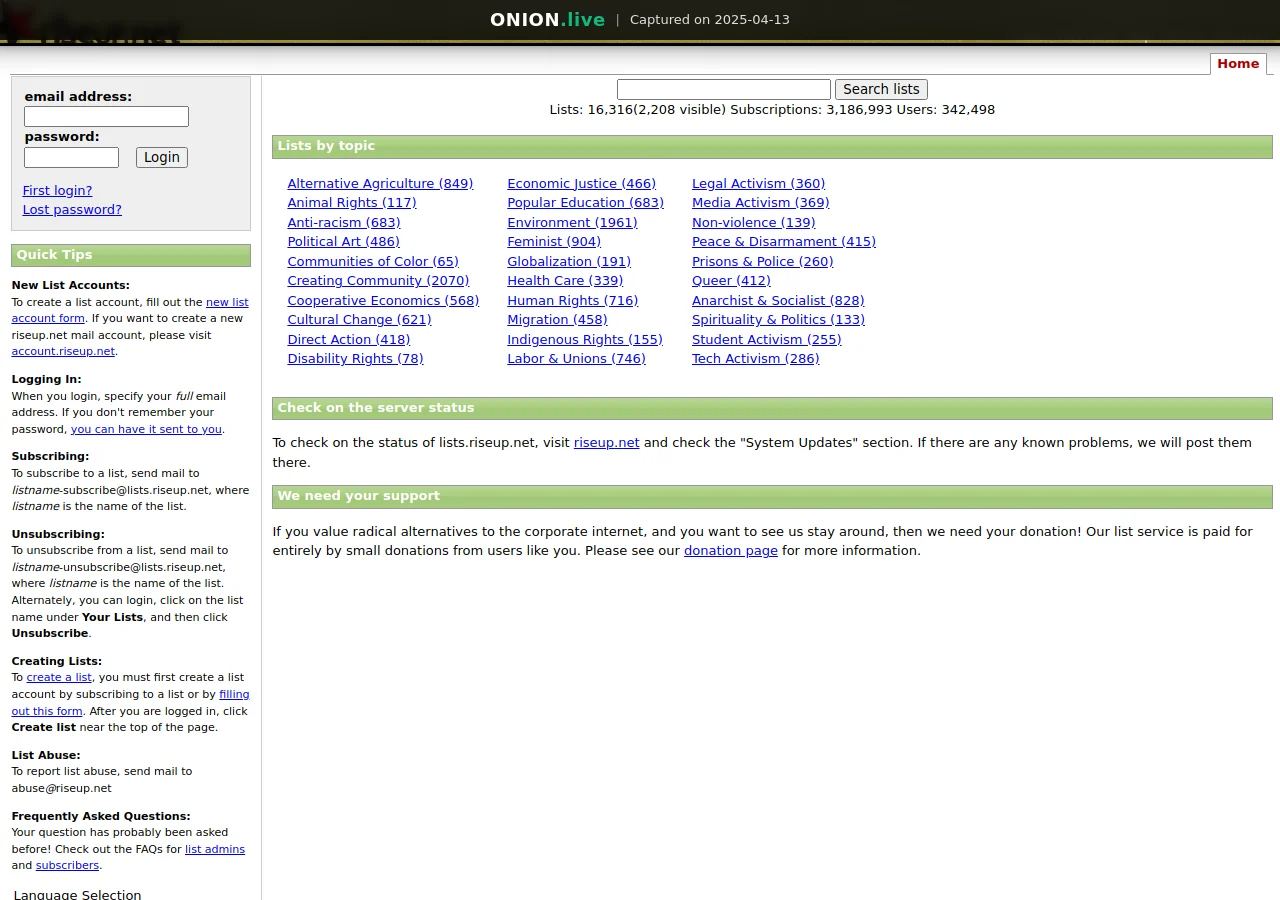Open Labor & Unions (746) topic
The height and width of the screenshot is (900, 1280).
pos(576,359)
